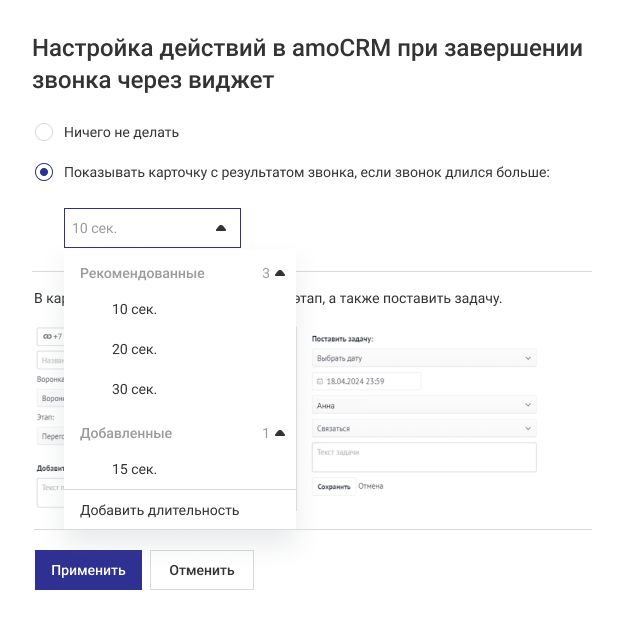Click the calendar icon beside the date
Viewport: 624px width, 617px height.
pos(320,381)
